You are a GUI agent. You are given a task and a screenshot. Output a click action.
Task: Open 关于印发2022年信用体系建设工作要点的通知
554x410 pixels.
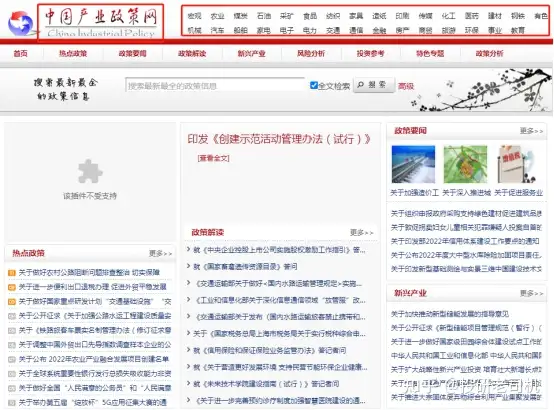465,241
